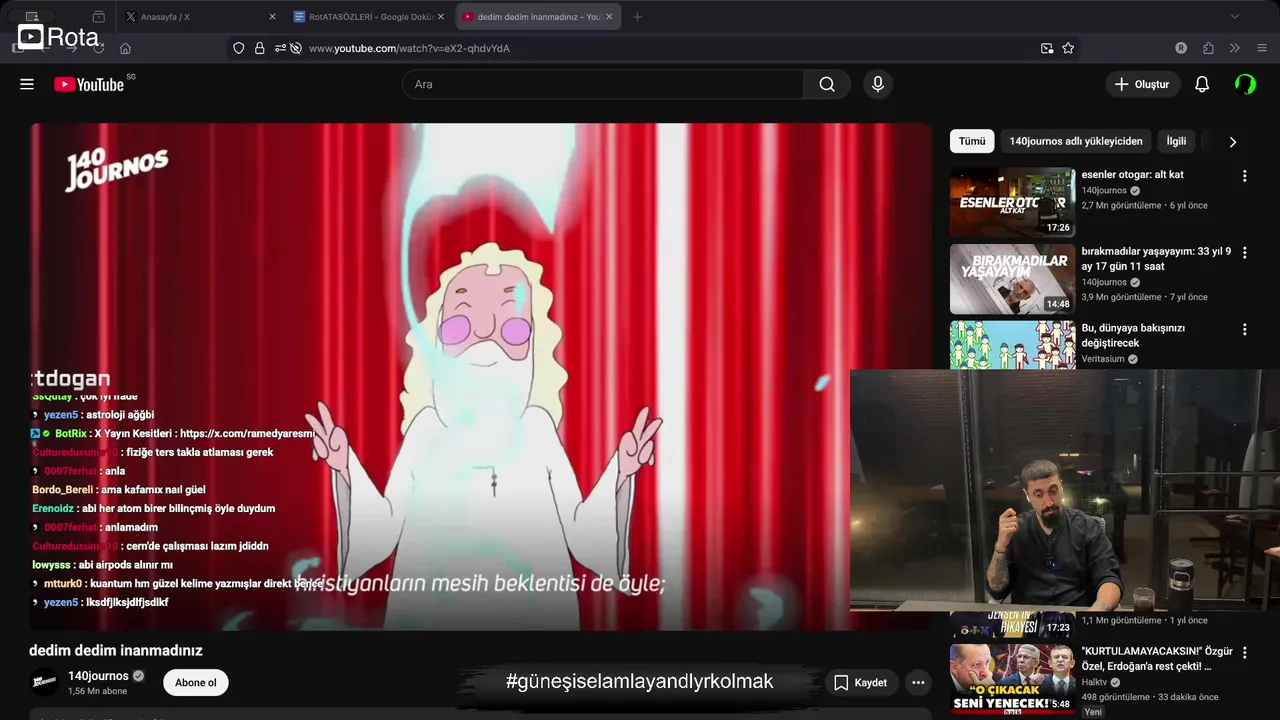Viewport: 1280px width, 720px height.
Task: Select the İlgili filter chip
Action: pos(1176,141)
